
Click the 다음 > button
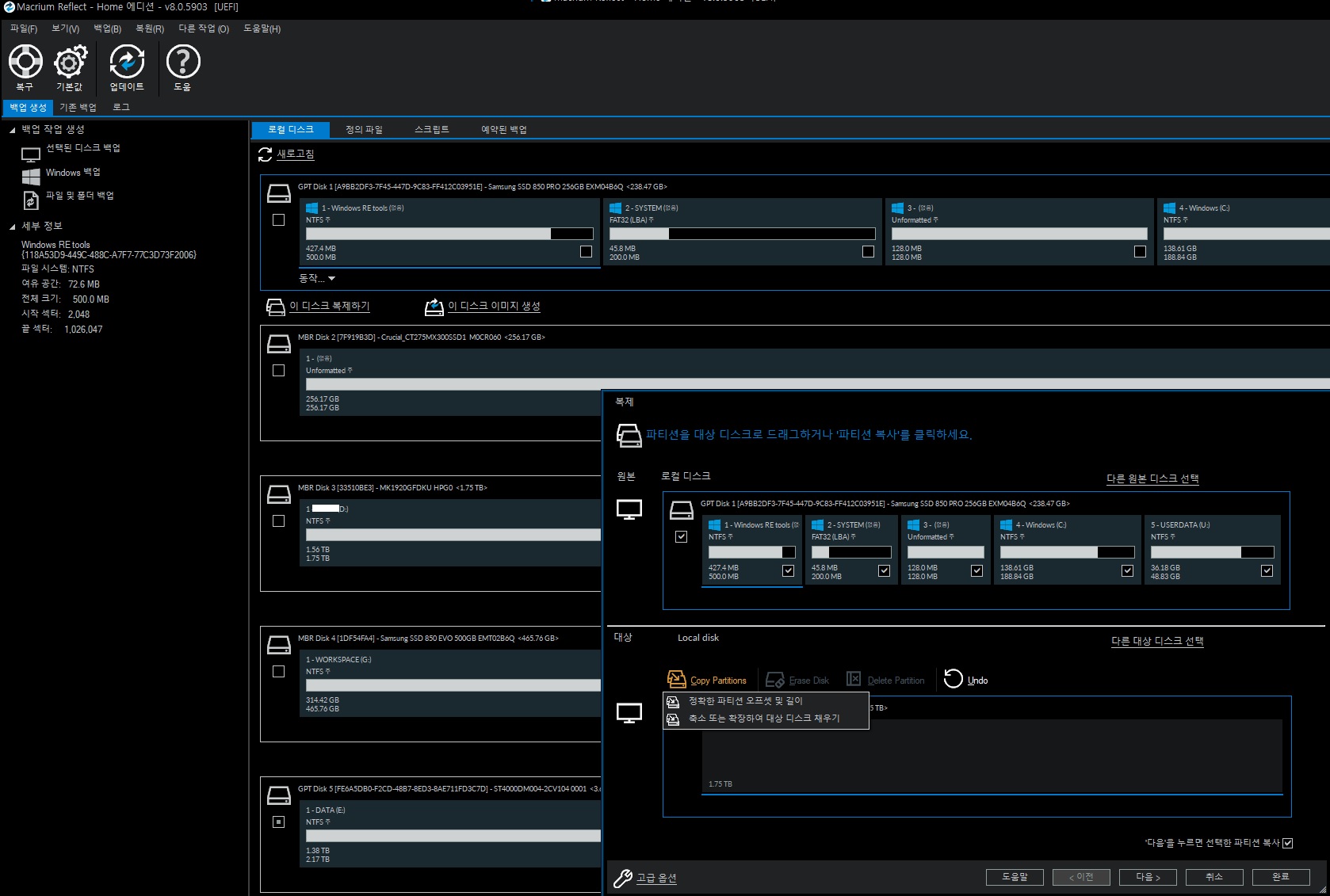coord(1148,877)
